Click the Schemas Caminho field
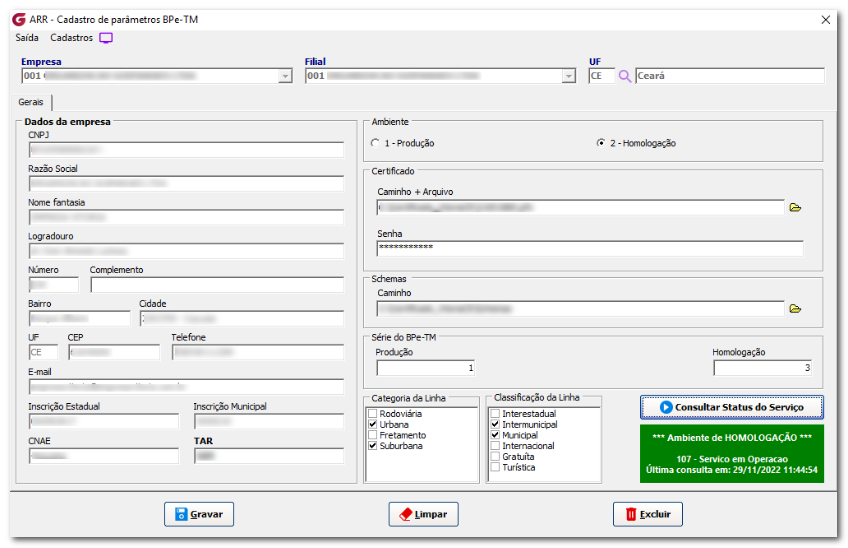The height and width of the screenshot is (548, 848). pyautogui.click(x=581, y=309)
